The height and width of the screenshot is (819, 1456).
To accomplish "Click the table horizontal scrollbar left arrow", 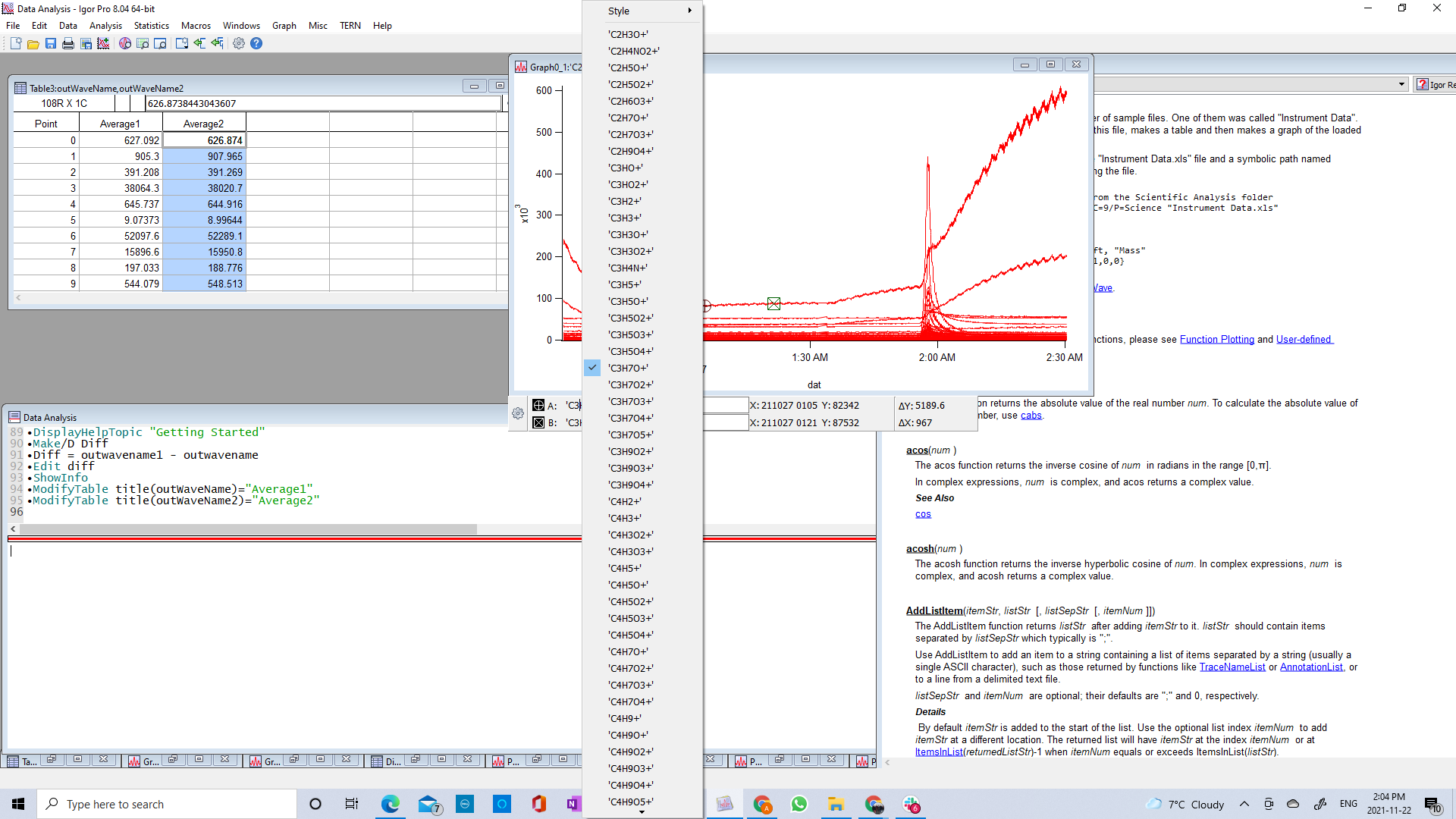I will click(18, 298).
